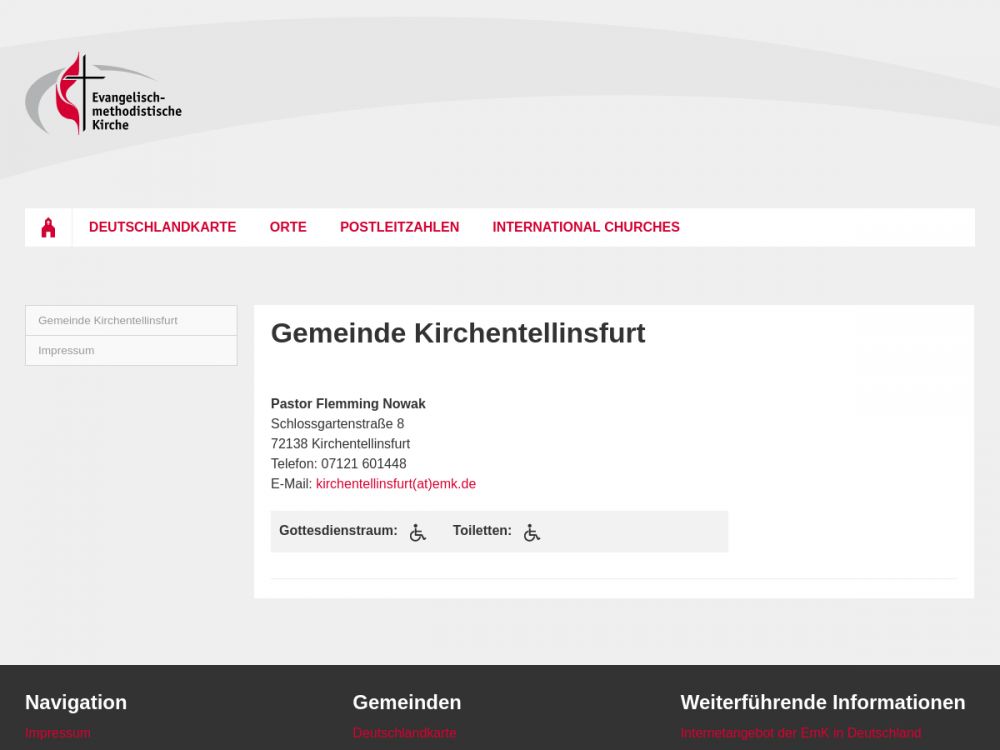Click the Weiterführende Informationen footer heading
1000x750 pixels.
[822, 702]
